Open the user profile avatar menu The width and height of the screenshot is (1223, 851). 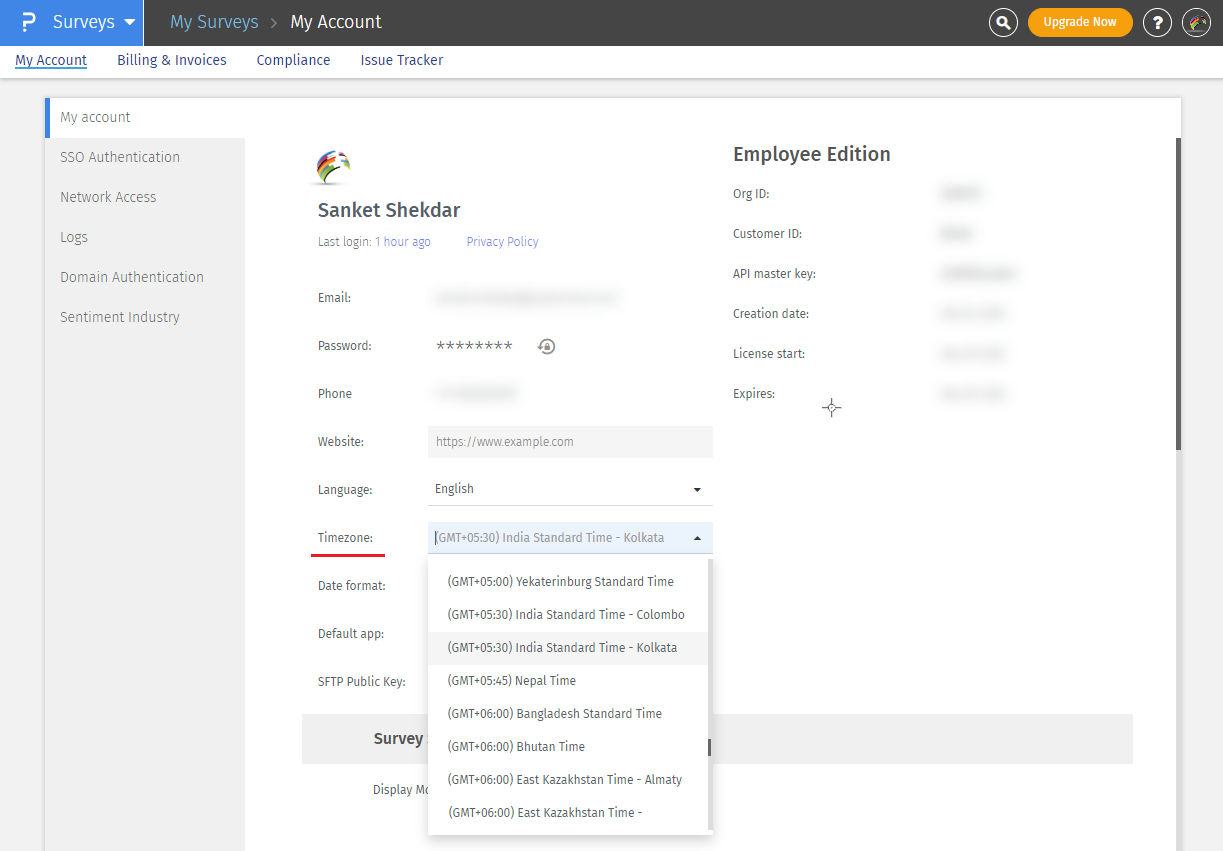click(1196, 22)
